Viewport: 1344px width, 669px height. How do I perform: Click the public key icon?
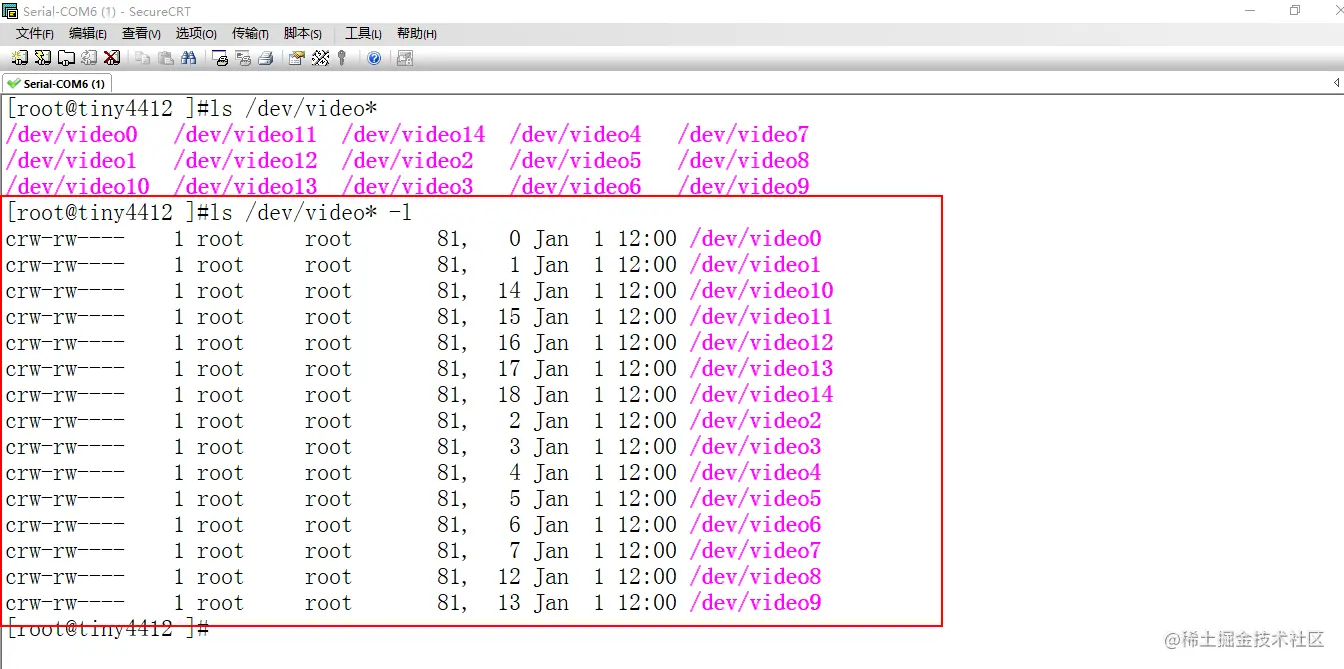pyautogui.click(x=342, y=58)
